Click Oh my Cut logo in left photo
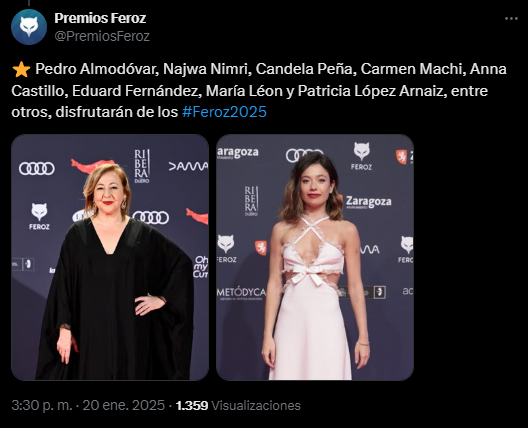Screen dimensions: 528x428 (x=201, y=267)
